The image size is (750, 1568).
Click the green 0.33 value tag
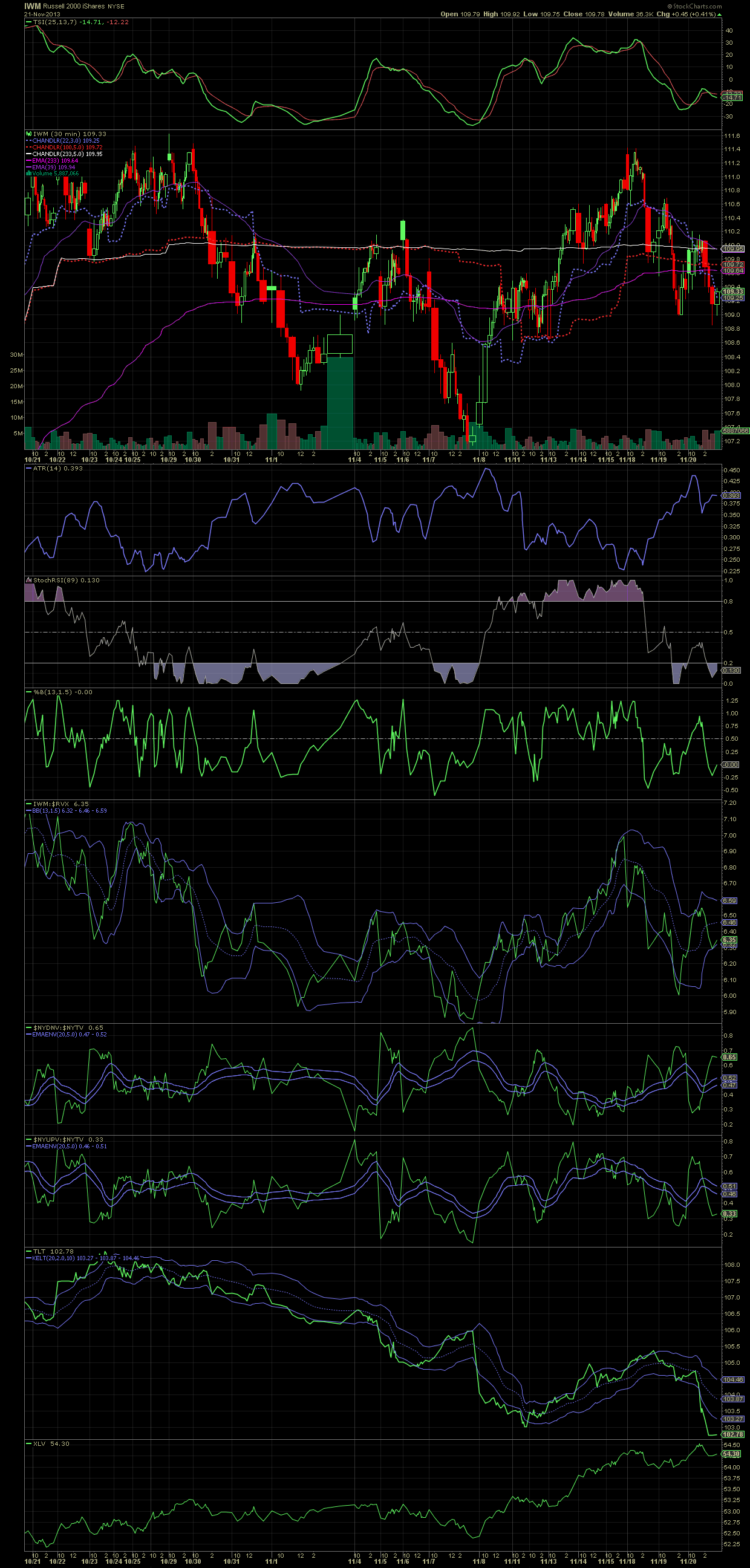[730, 1214]
